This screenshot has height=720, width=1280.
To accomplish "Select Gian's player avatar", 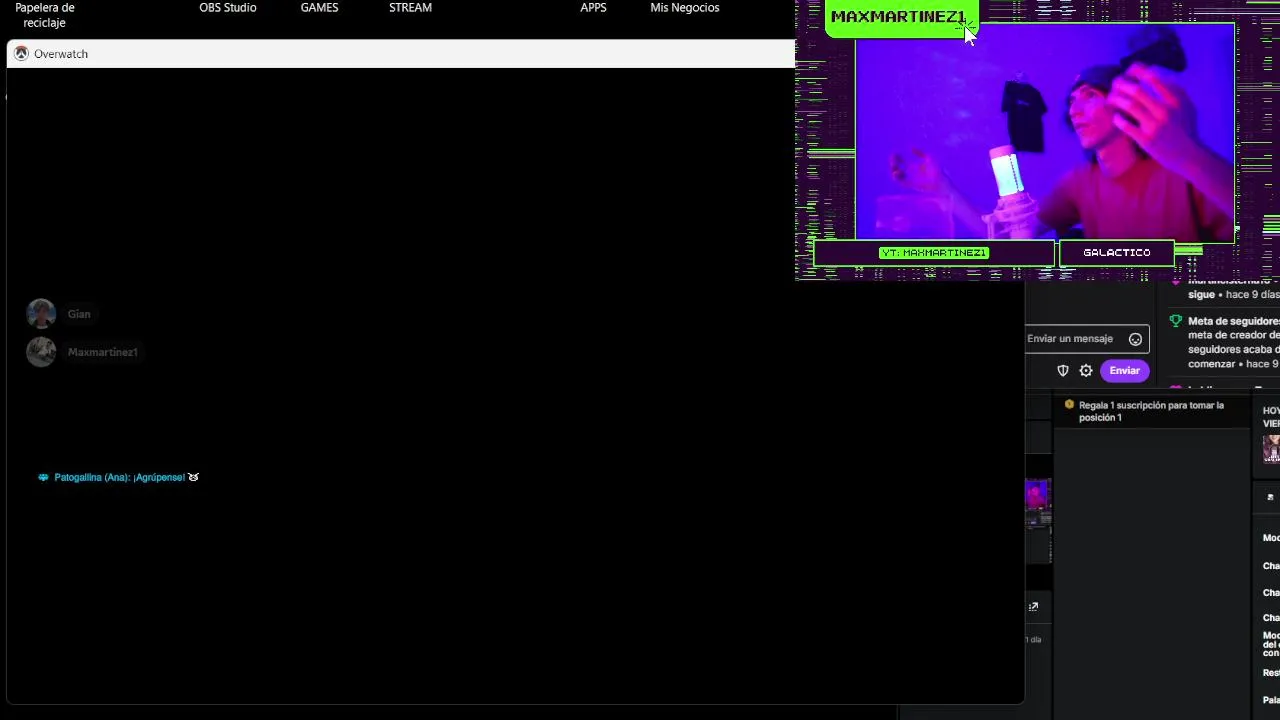I will [x=41, y=314].
